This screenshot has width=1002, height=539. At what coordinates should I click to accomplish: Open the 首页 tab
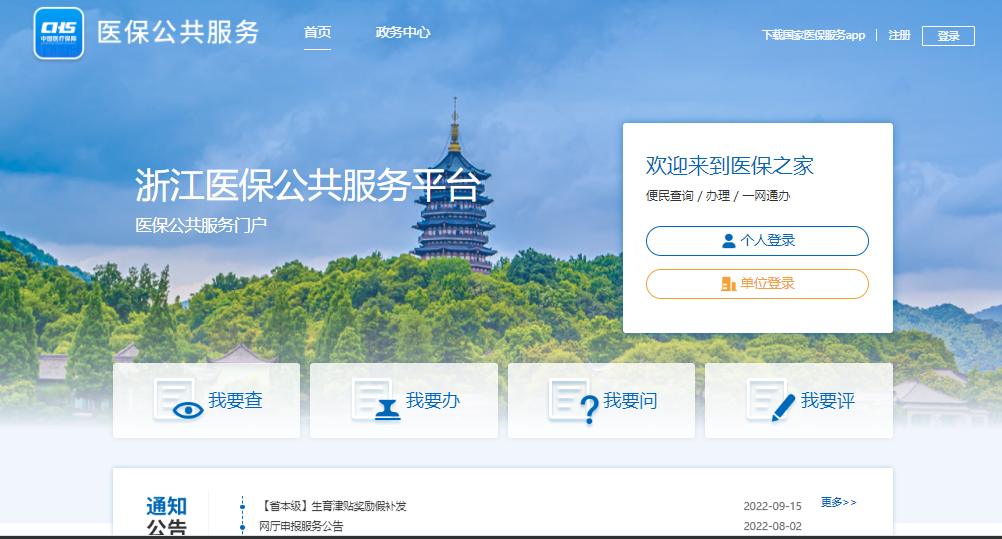pos(317,32)
